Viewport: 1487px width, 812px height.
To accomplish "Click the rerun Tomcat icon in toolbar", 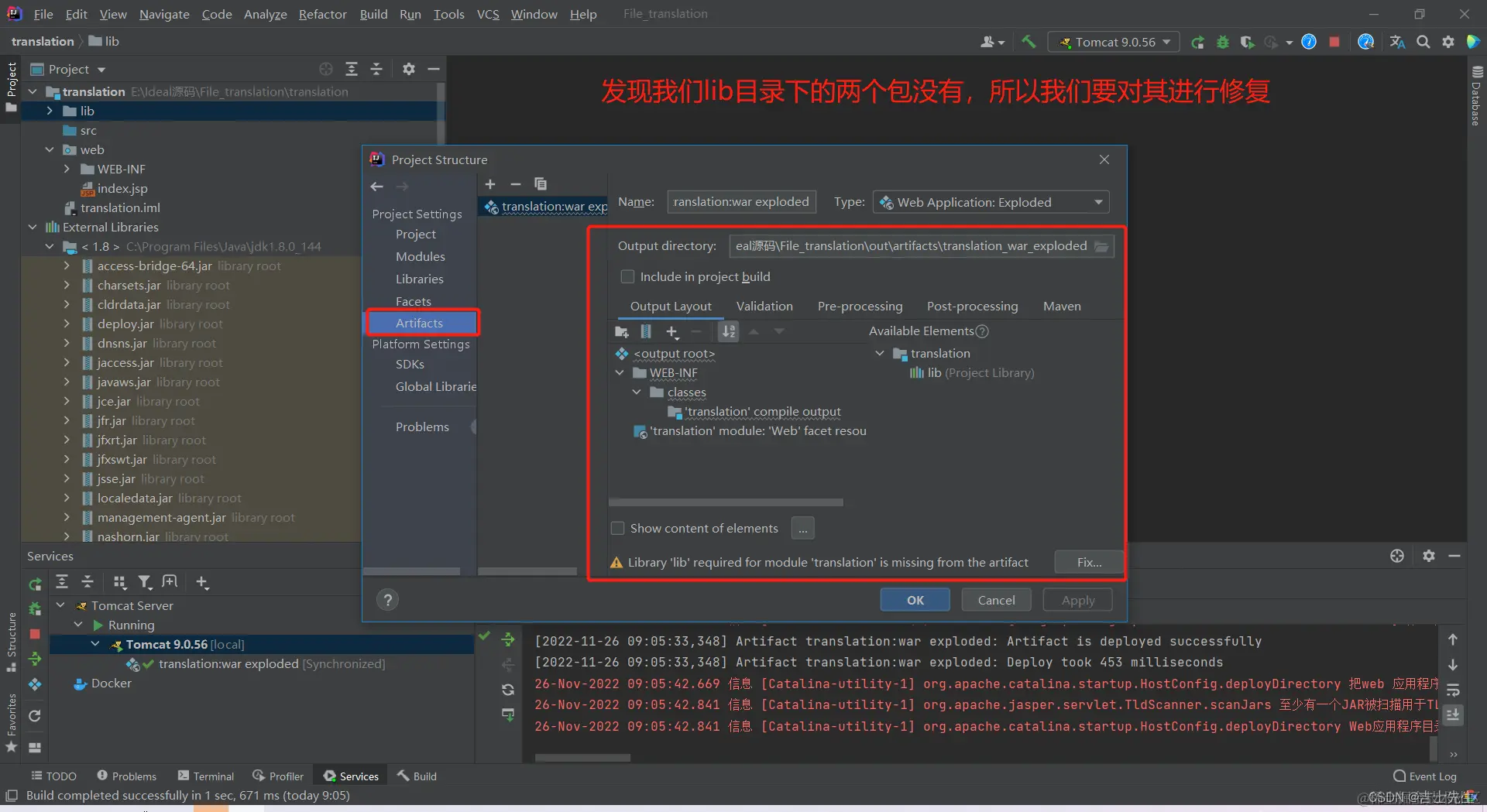I will point(1197,42).
